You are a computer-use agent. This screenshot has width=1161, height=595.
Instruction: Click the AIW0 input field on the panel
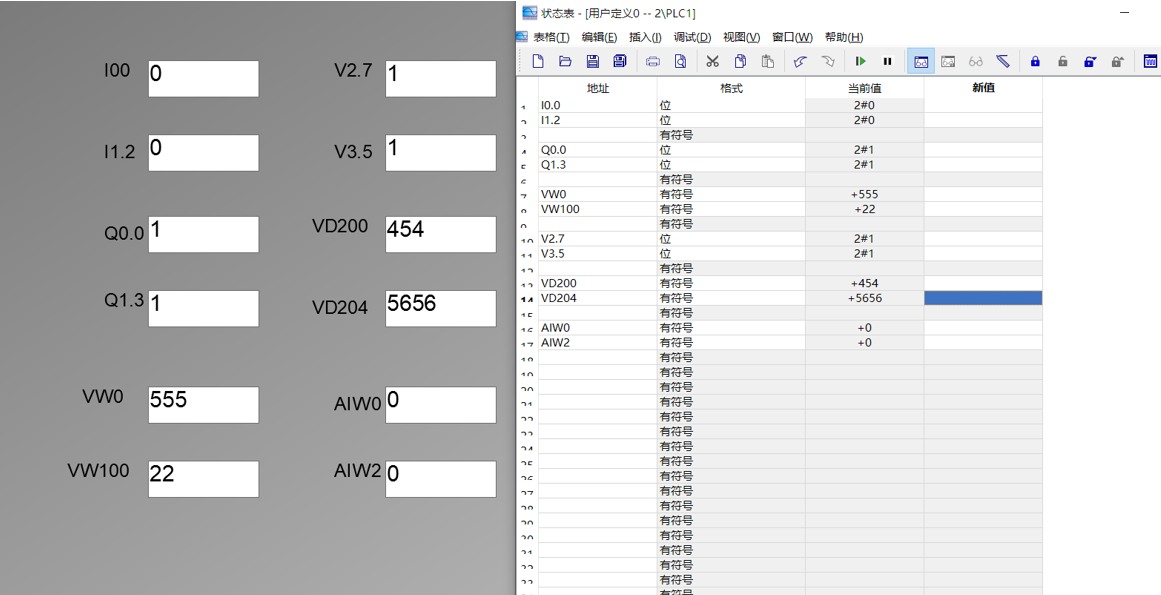point(441,404)
